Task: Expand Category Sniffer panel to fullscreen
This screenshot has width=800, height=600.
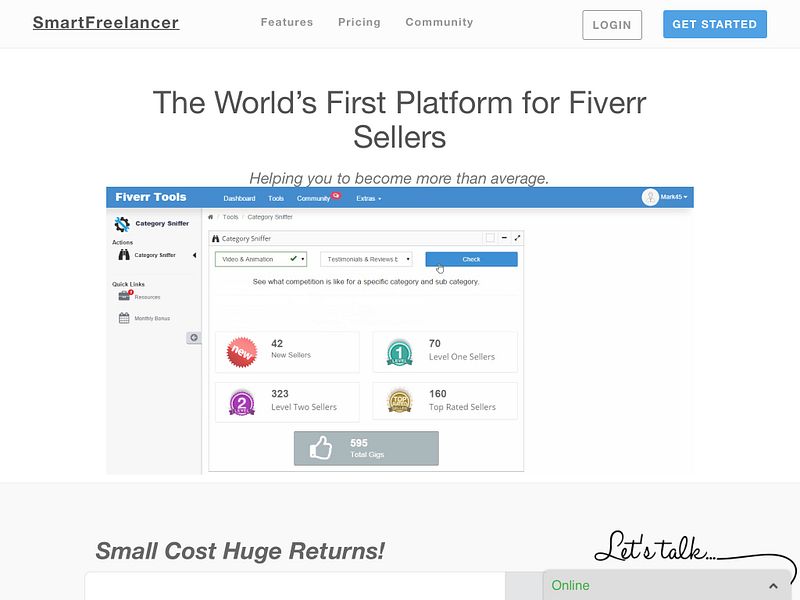Action: tap(517, 238)
